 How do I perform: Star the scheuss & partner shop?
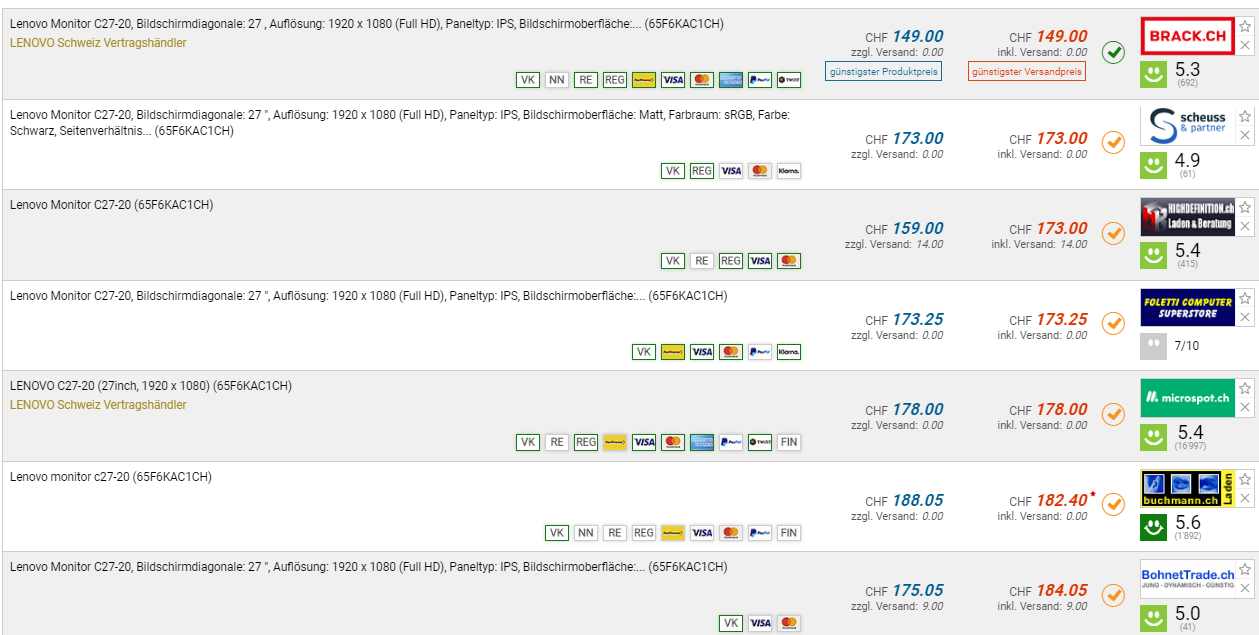[1245, 116]
